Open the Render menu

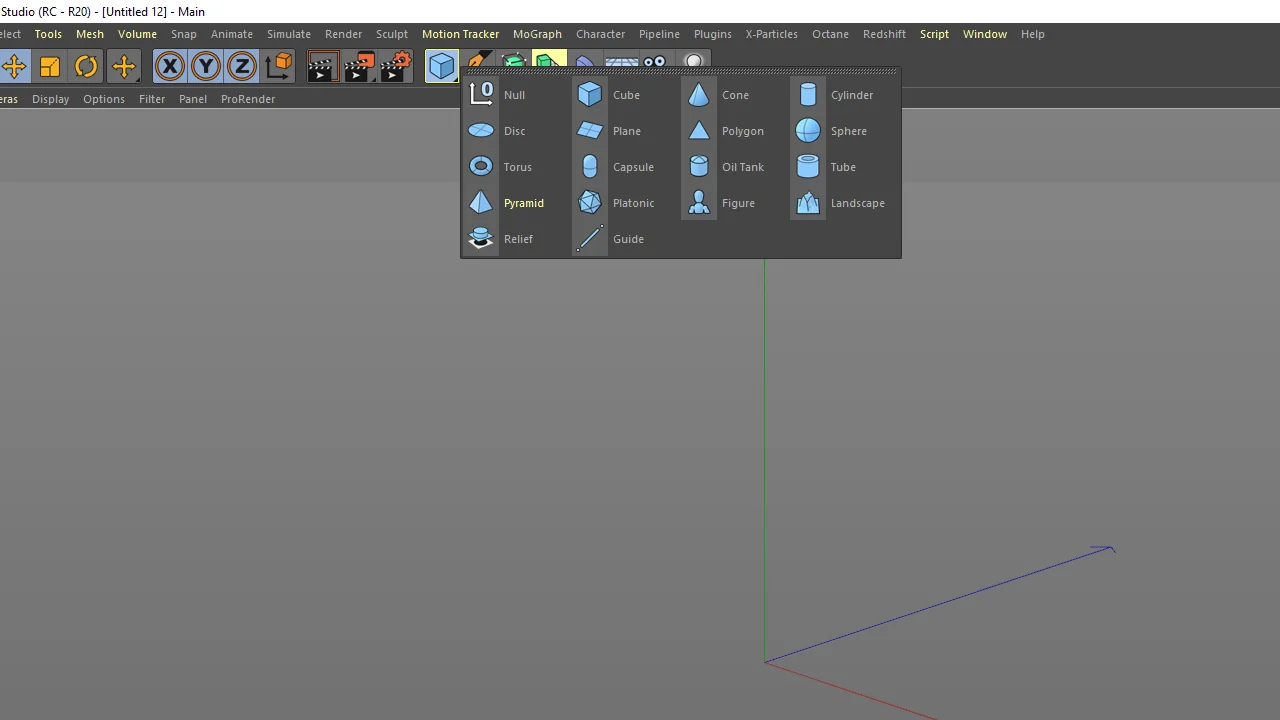[x=343, y=34]
